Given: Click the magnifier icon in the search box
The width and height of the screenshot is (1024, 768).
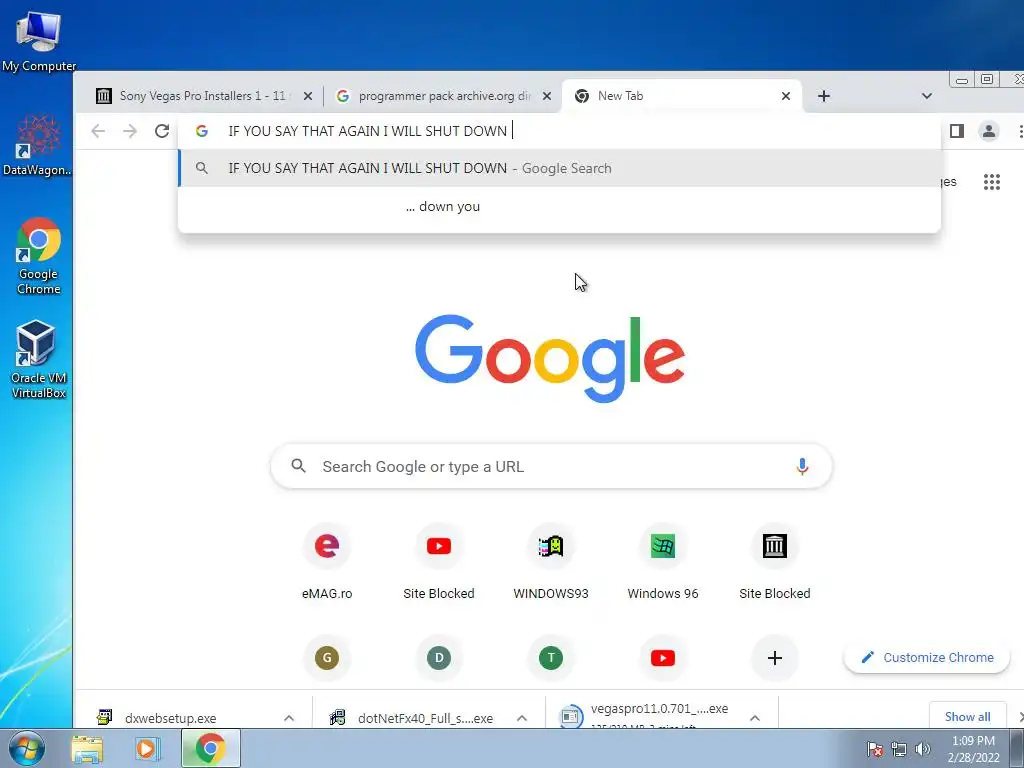Looking at the screenshot, I should point(298,466).
